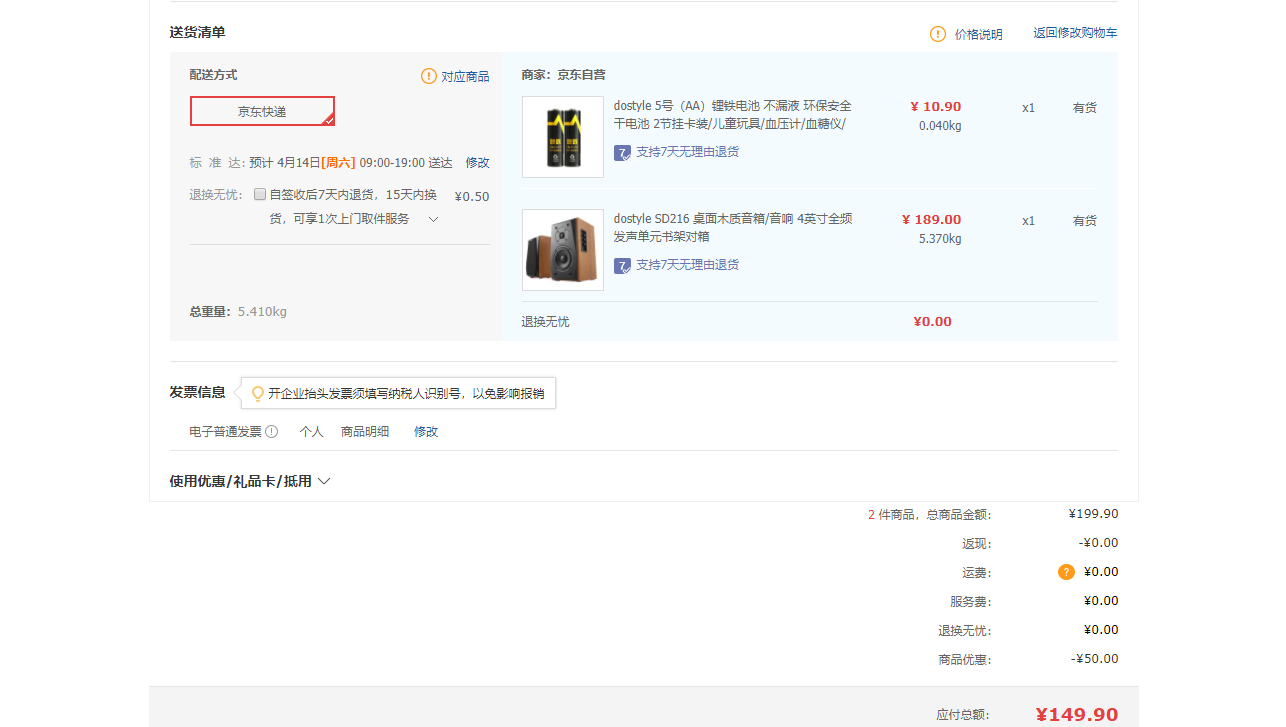Click the info icon next to 电子普通发票

272,432
